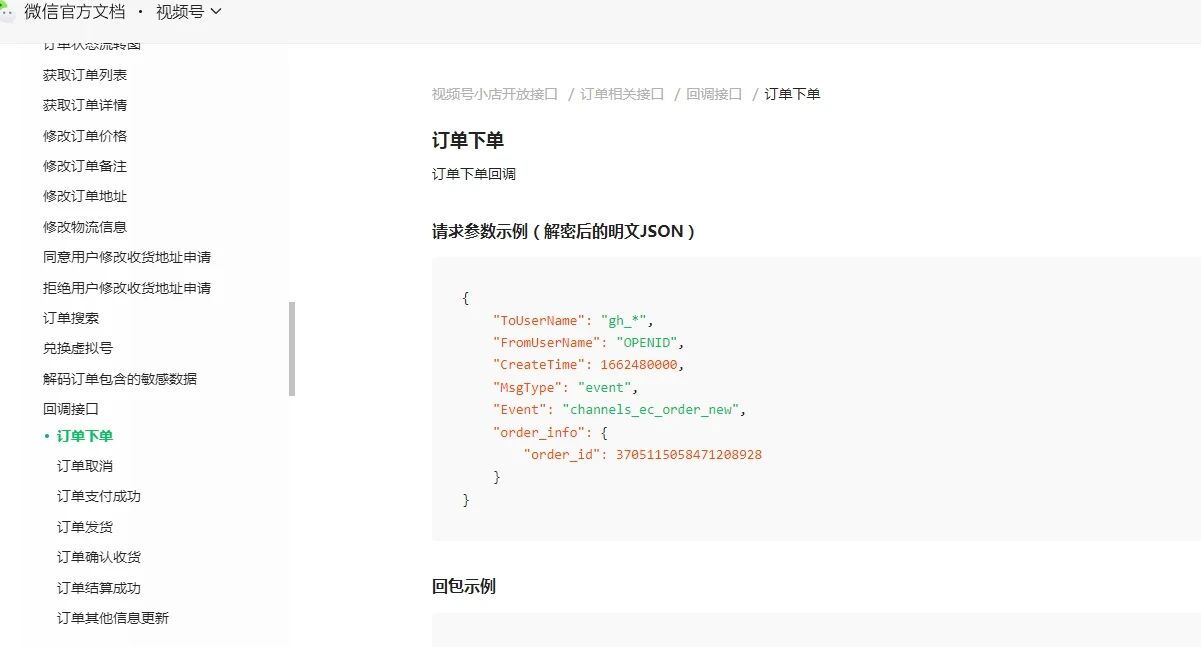This screenshot has height=647, width=1201.
Task: Click the 订单下单 breadcrumb text
Action: 792,94
